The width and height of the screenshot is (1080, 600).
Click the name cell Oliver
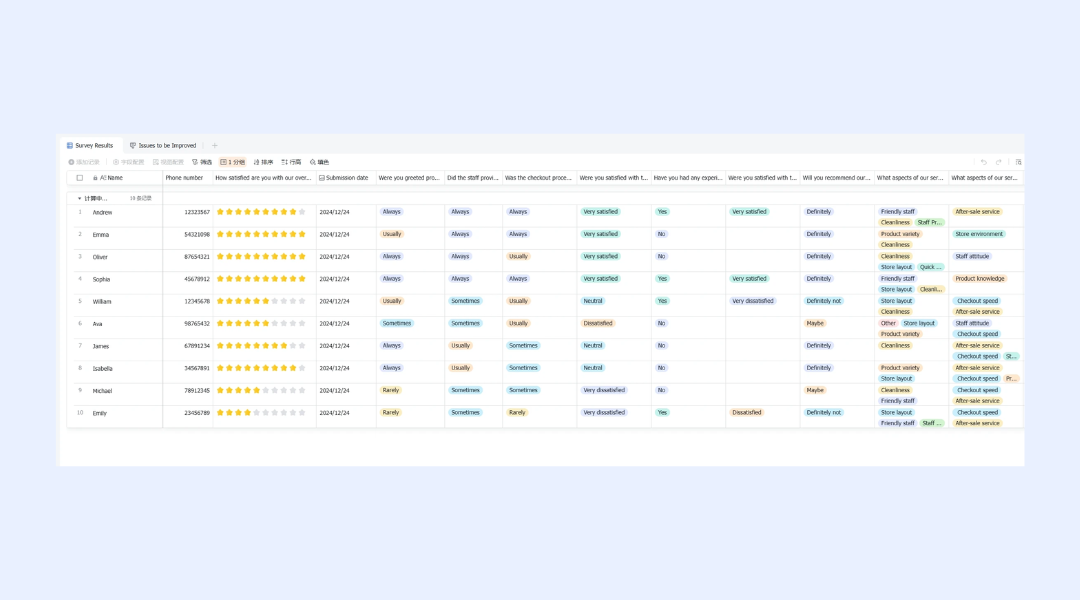click(101, 257)
